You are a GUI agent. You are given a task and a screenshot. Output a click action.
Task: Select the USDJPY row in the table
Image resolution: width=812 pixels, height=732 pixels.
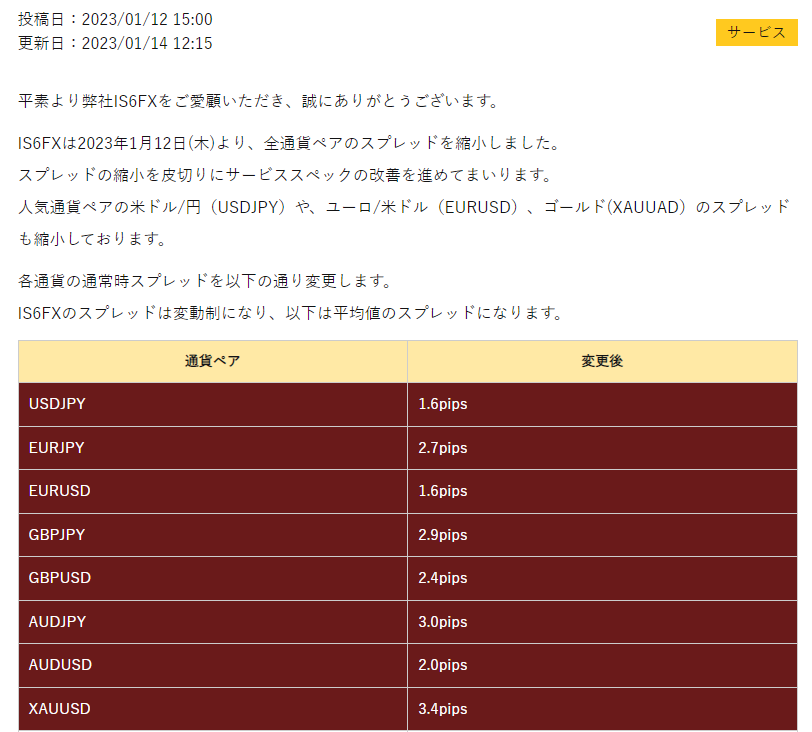(x=212, y=404)
